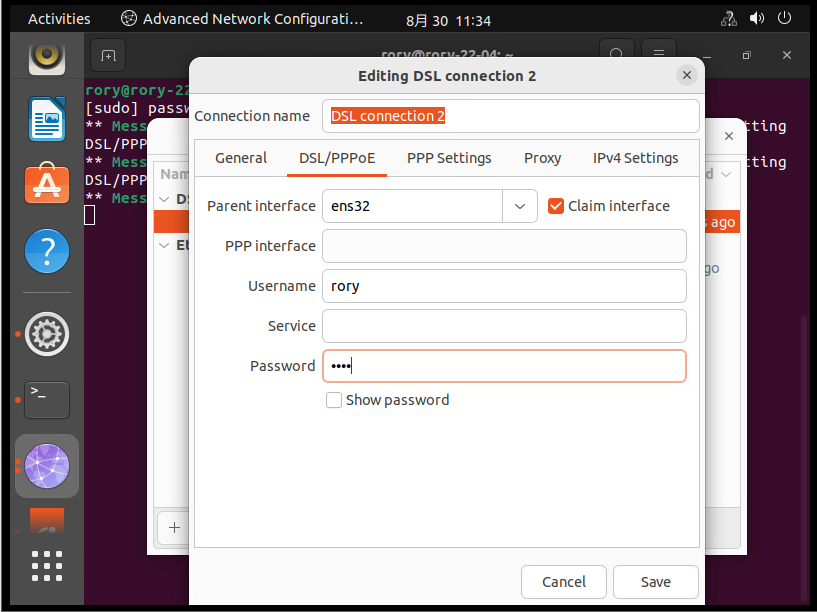This screenshot has height=612, width=817.
Task: Open the IPv4 Settings tab
Action: tap(635, 158)
